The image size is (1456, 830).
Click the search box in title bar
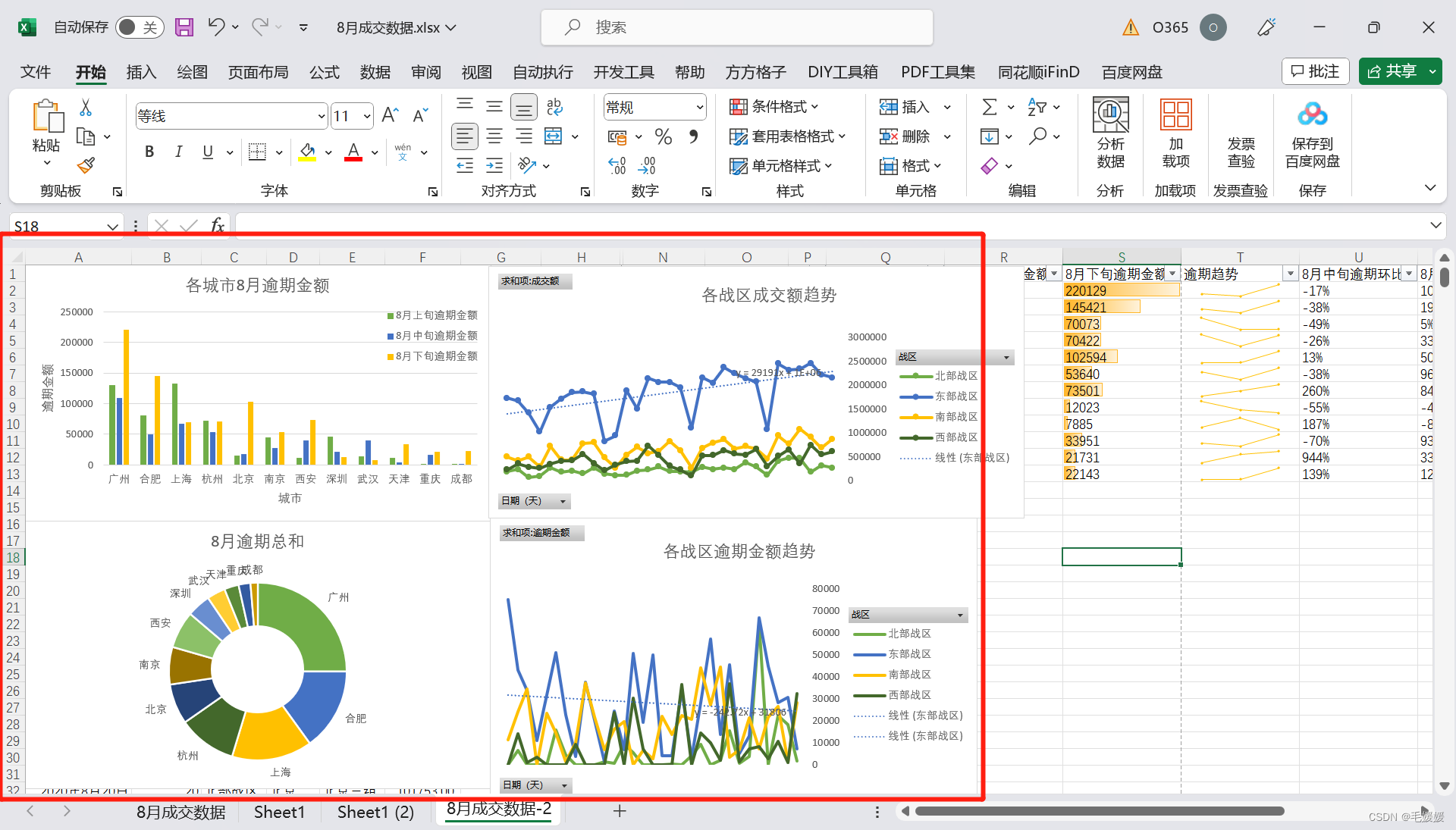pos(736,27)
